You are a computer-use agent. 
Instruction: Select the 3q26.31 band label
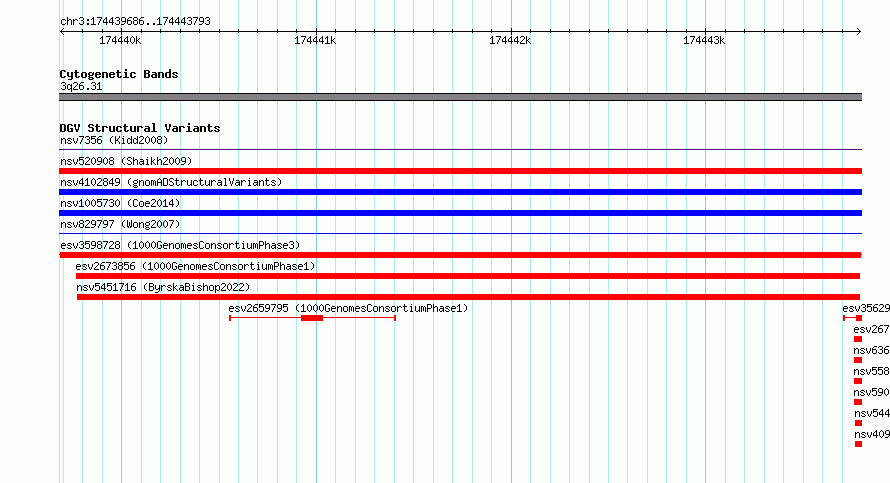pyautogui.click(x=81, y=86)
